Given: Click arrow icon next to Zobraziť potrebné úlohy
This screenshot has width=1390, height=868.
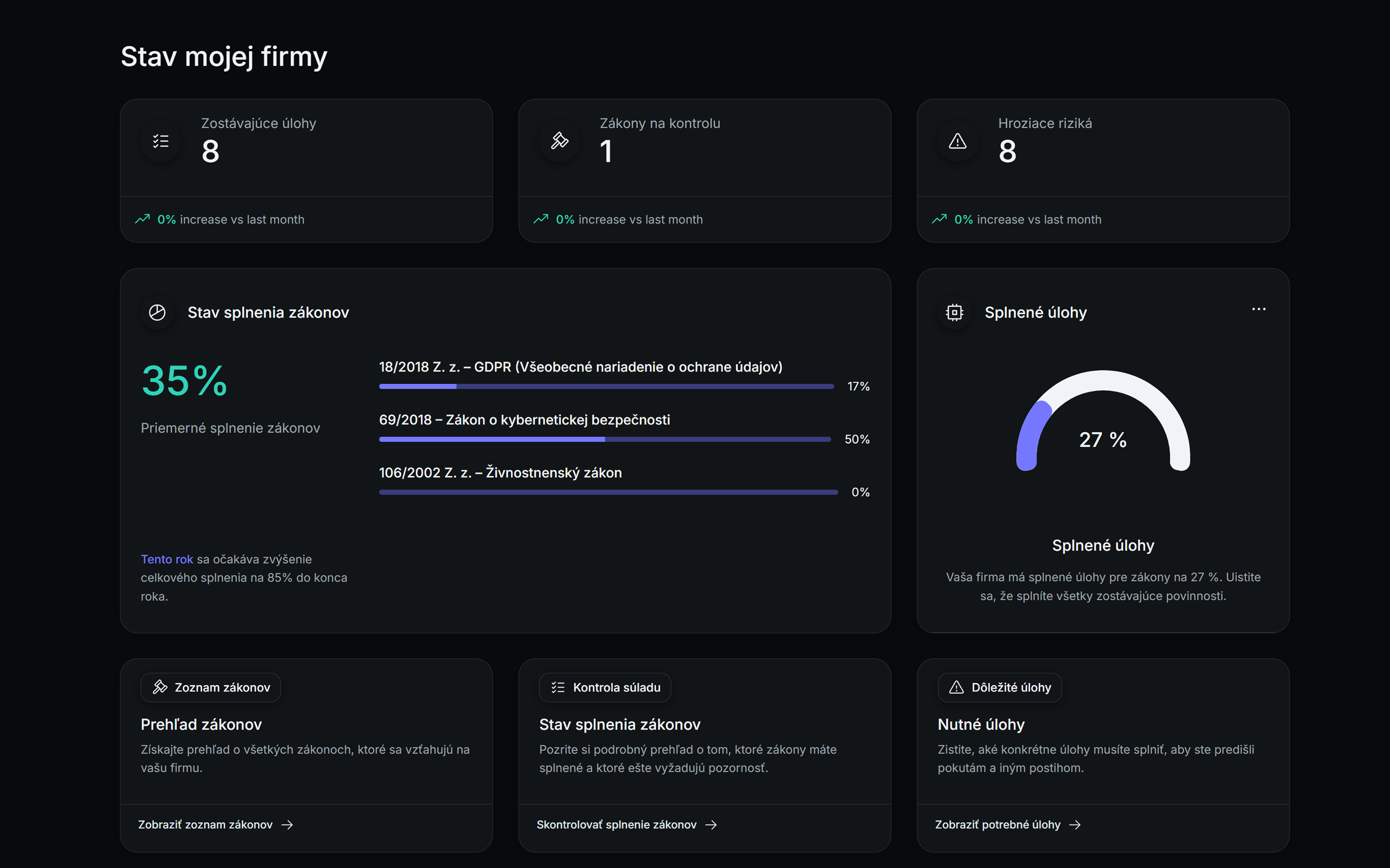Looking at the screenshot, I should click(1075, 824).
